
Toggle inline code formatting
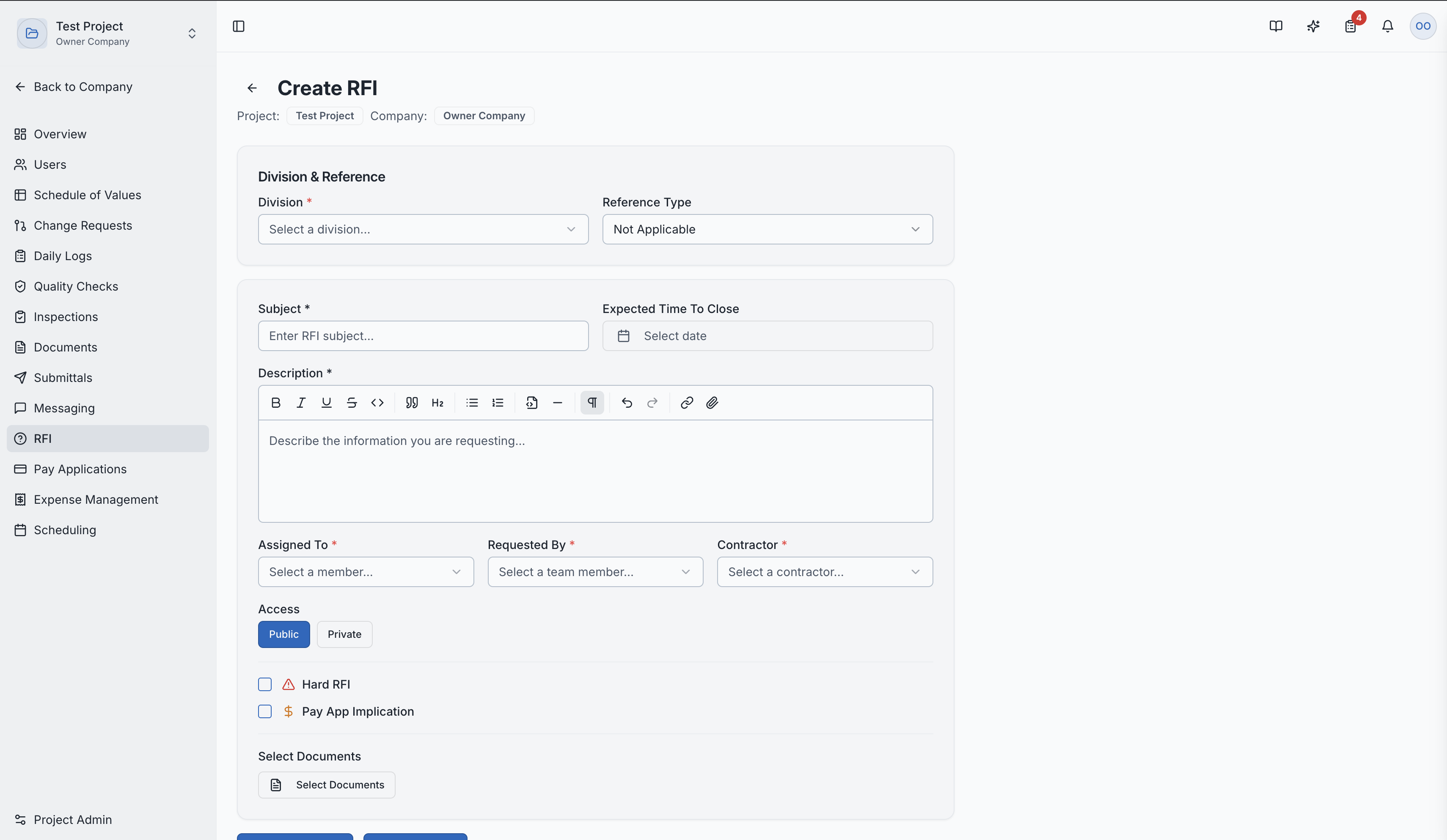377,403
